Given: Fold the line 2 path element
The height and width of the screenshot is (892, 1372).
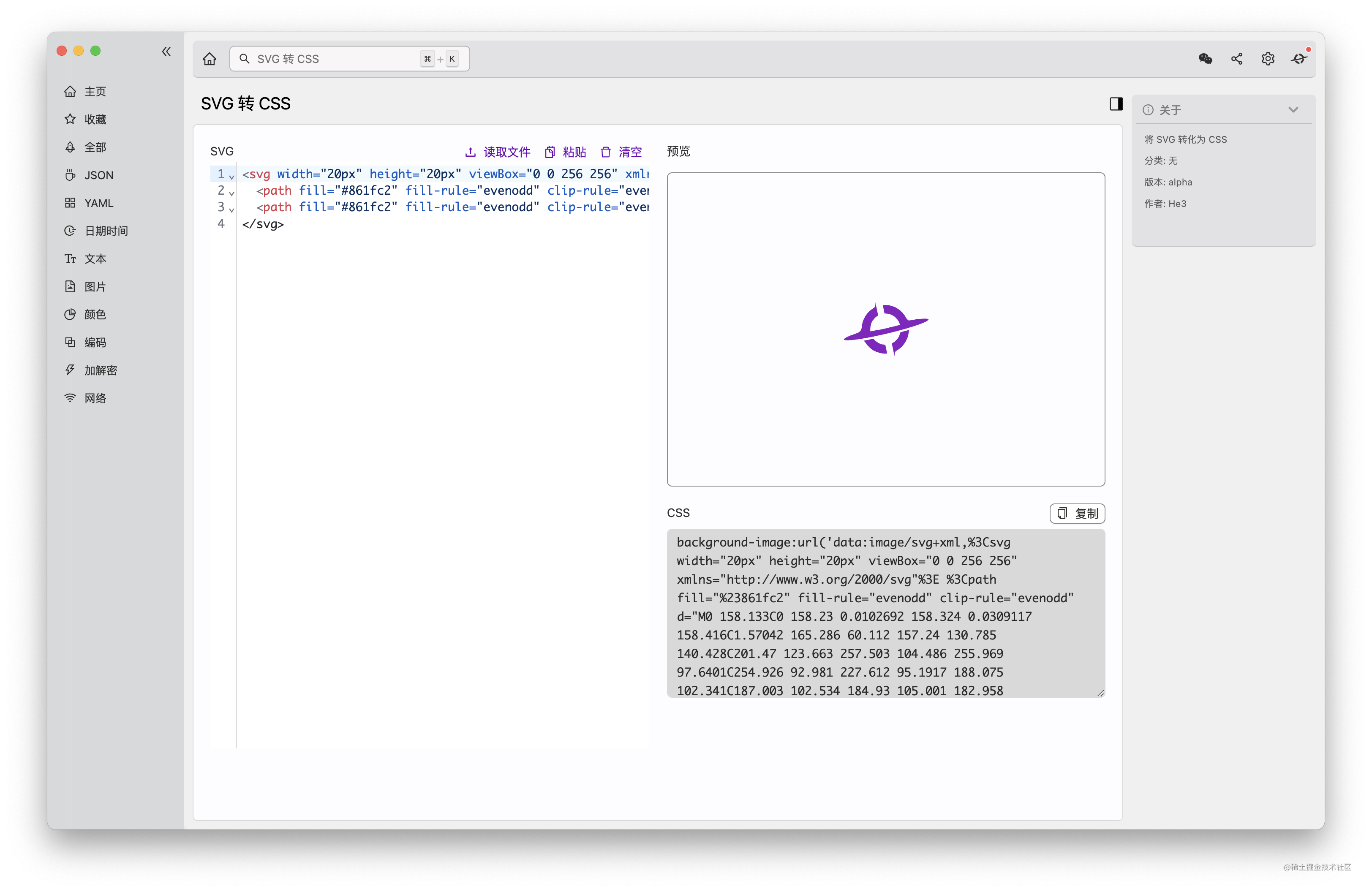Looking at the screenshot, I should 232,193.
